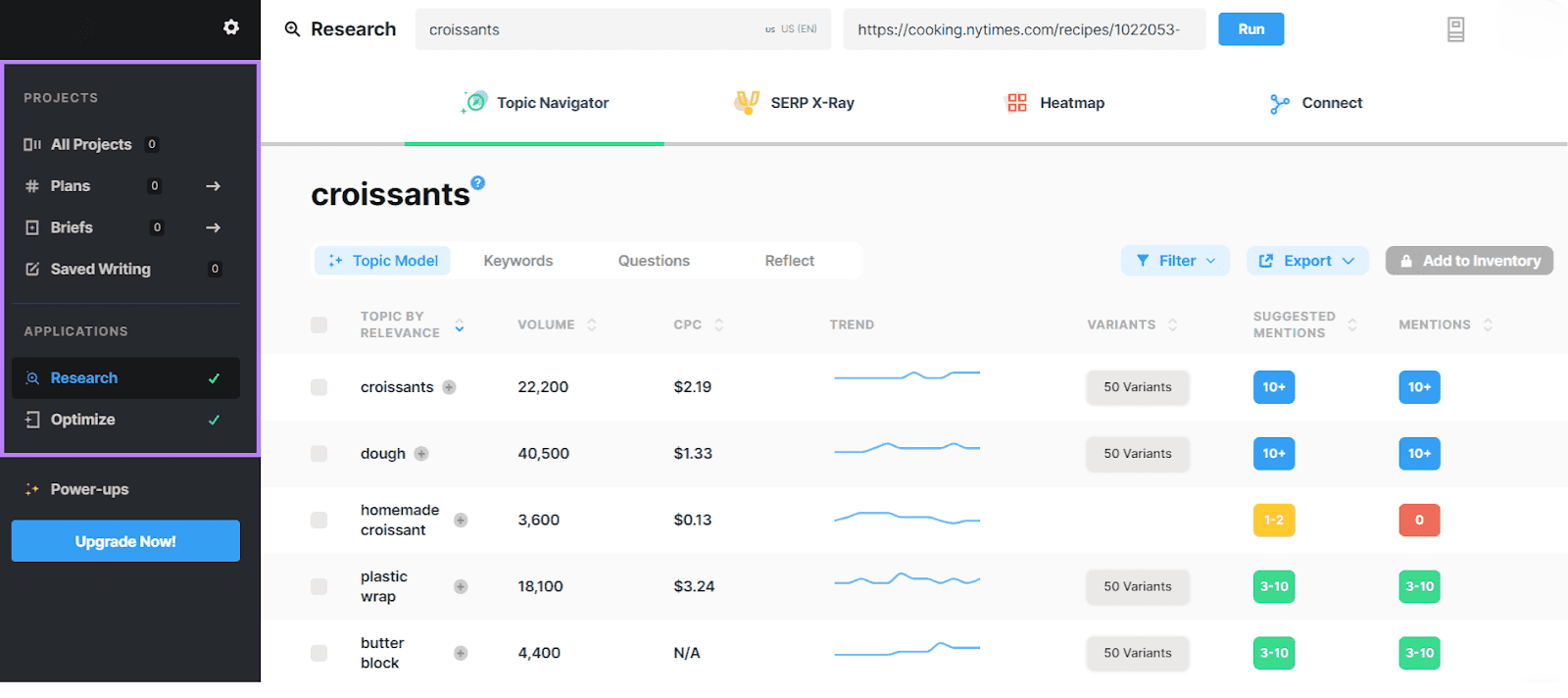Tick the checkbox for homemade croissant

[x=319, y=521]
